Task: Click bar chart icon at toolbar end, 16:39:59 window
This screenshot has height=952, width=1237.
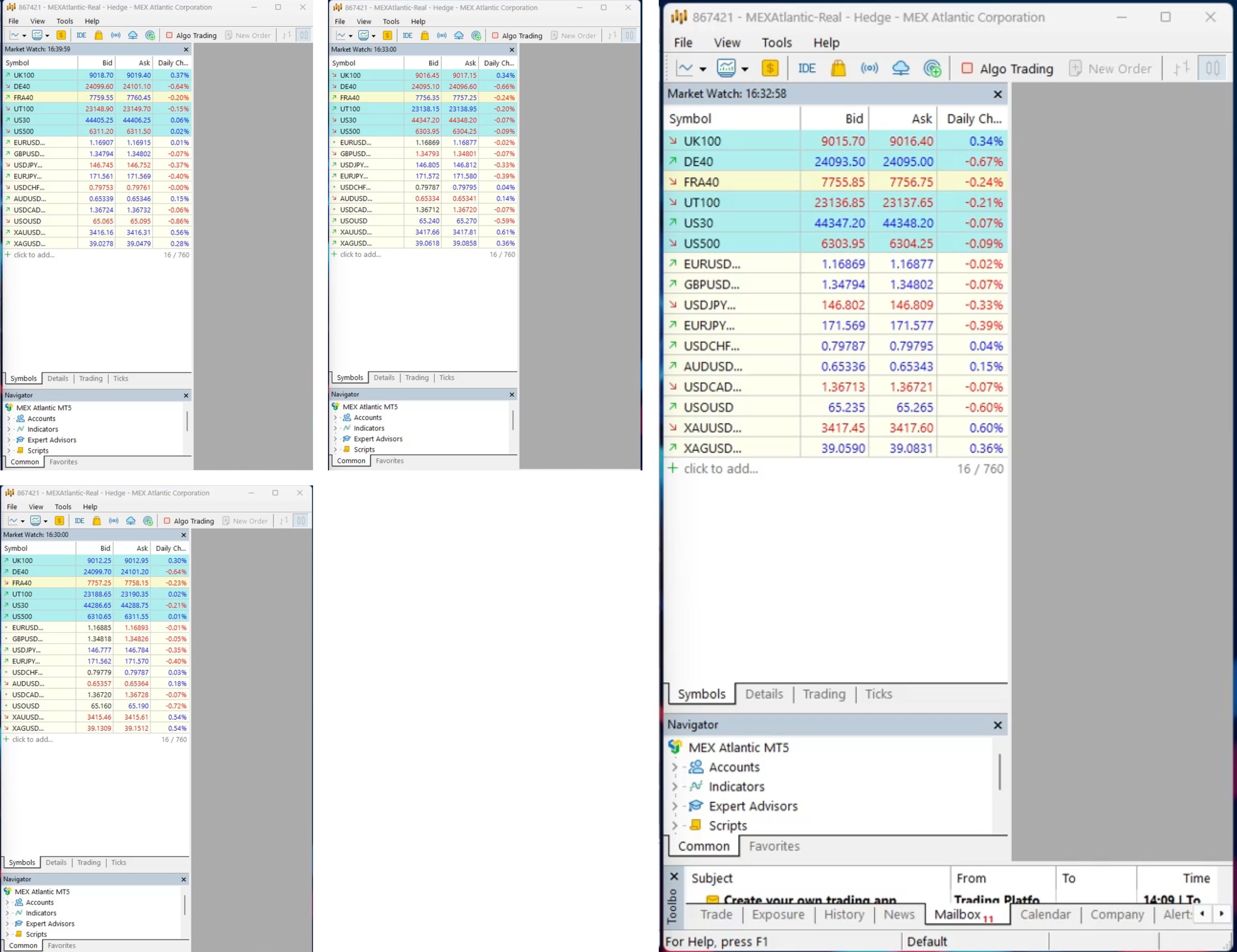Action: (x=304, y=35)
